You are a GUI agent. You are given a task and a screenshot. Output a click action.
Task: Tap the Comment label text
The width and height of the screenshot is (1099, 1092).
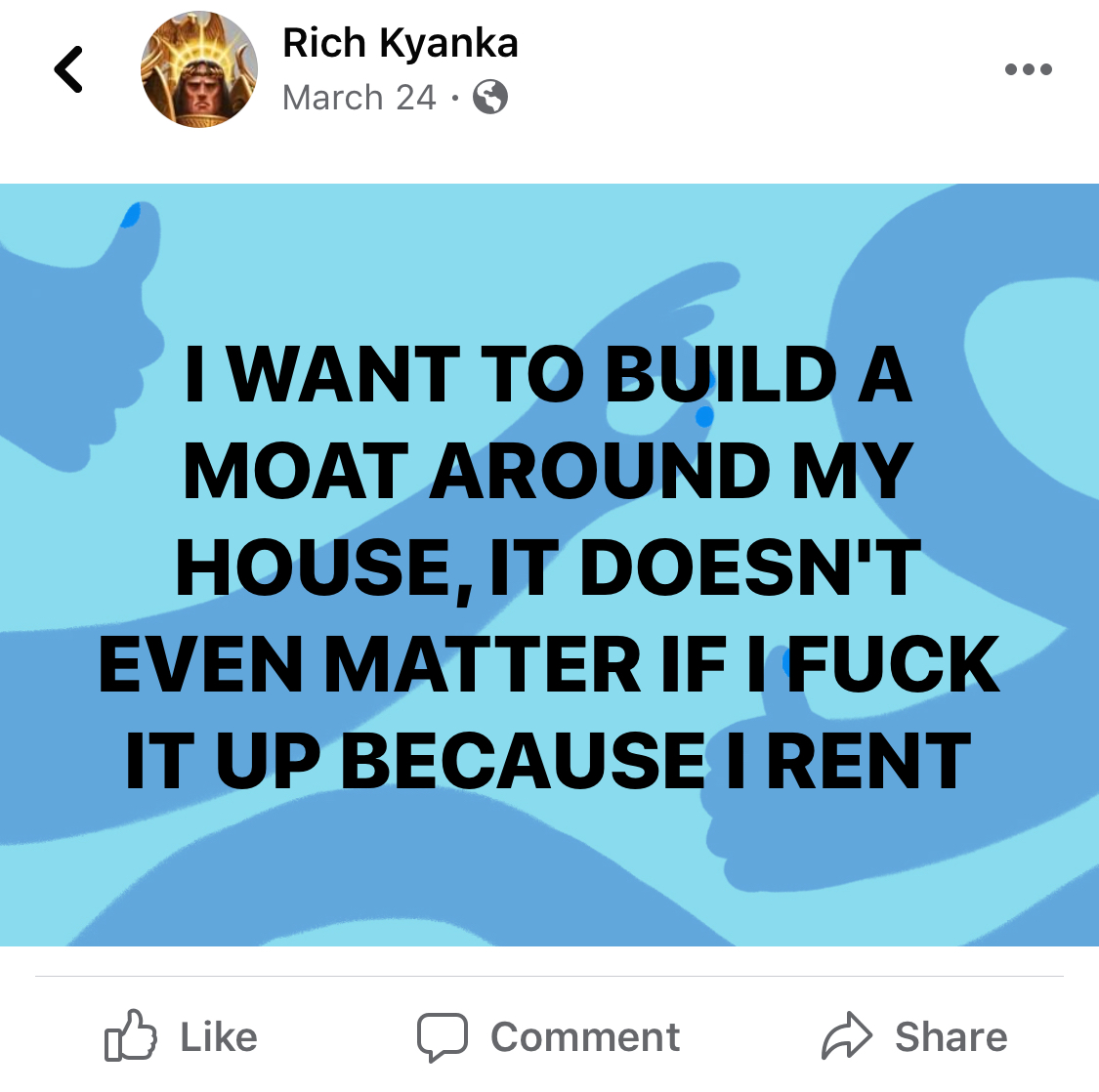[585, 1036]
